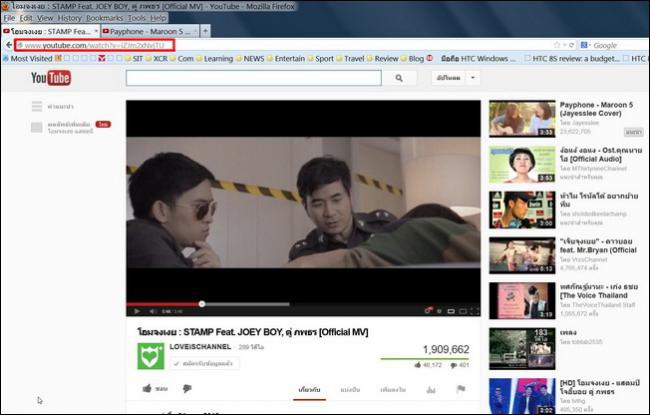The height and width of the screenshot is (415, 650).
Task: Open the XCR bookmark folder
Action: point(157,58)
